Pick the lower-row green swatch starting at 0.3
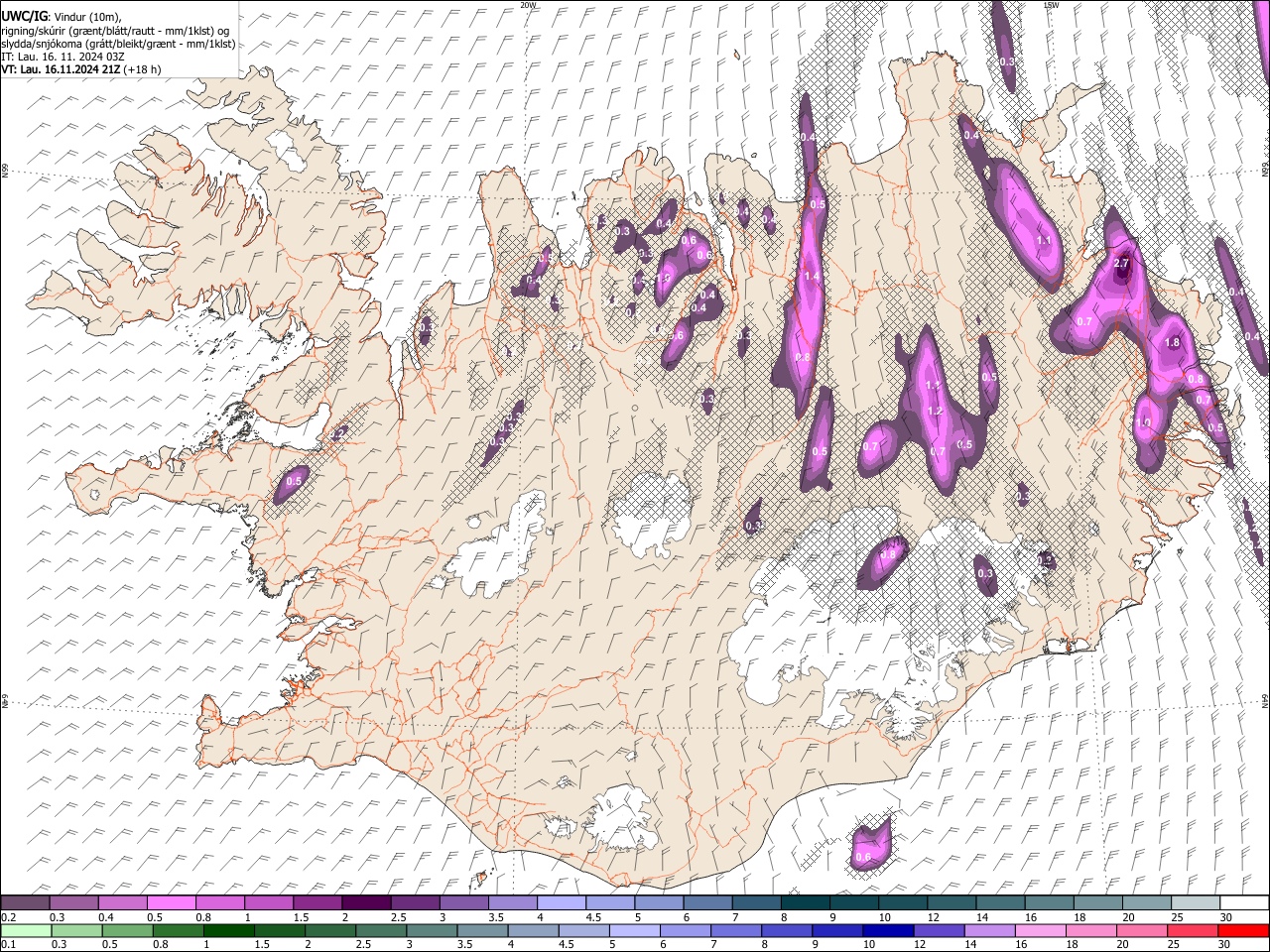The image size is (1270, 952). 76,930
